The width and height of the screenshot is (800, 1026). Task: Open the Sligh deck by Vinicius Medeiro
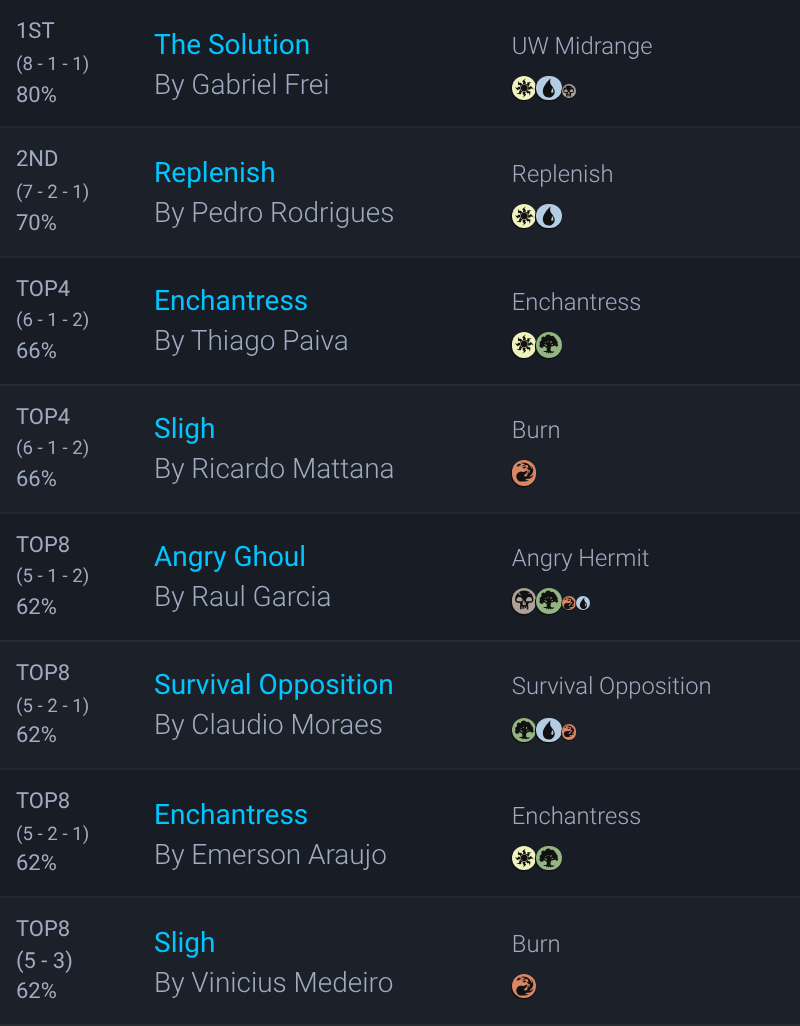pyautogui.click(x=185, y=943)
